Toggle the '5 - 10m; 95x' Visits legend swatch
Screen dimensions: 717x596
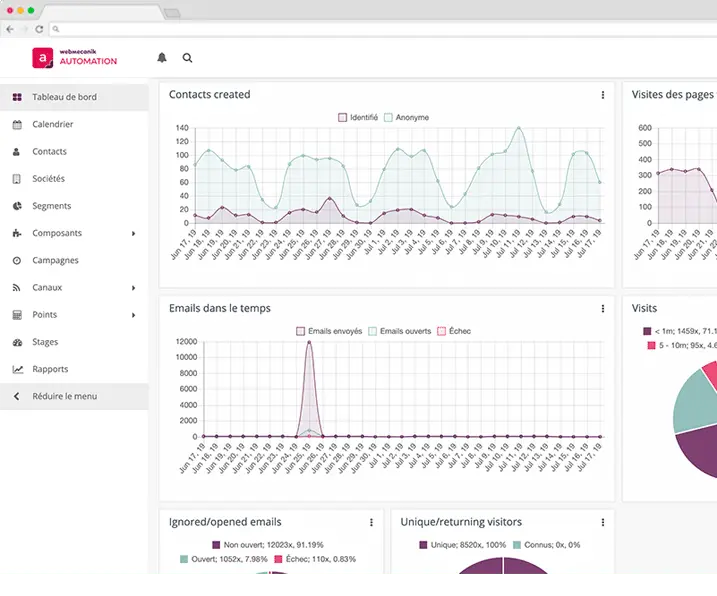click(651, 345)
